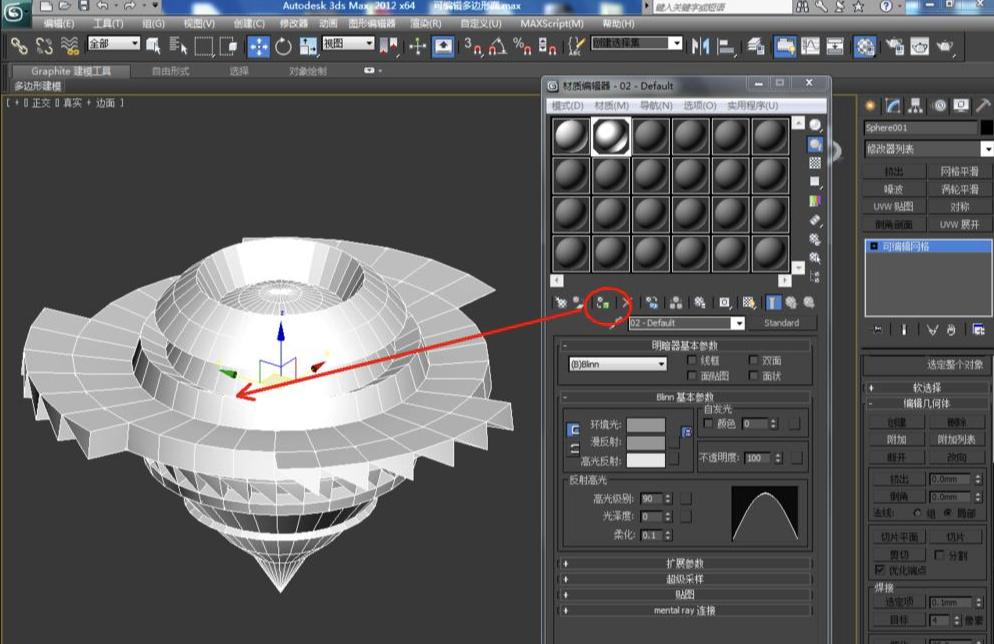Enable the 双面 two-sided checkbox
The image size is (994, 644).
[753, 360]
